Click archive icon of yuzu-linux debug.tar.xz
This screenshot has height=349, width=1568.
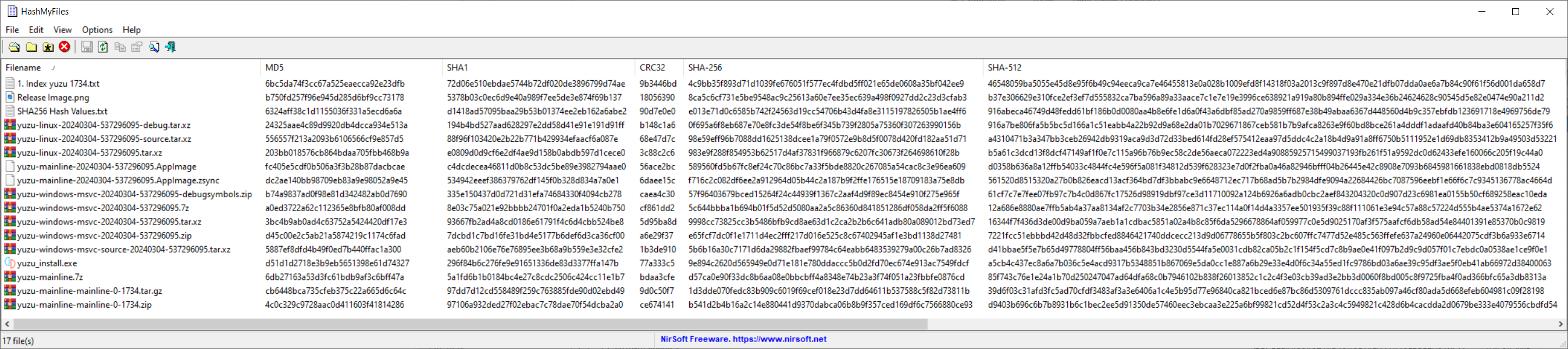[x=10, y=125]
